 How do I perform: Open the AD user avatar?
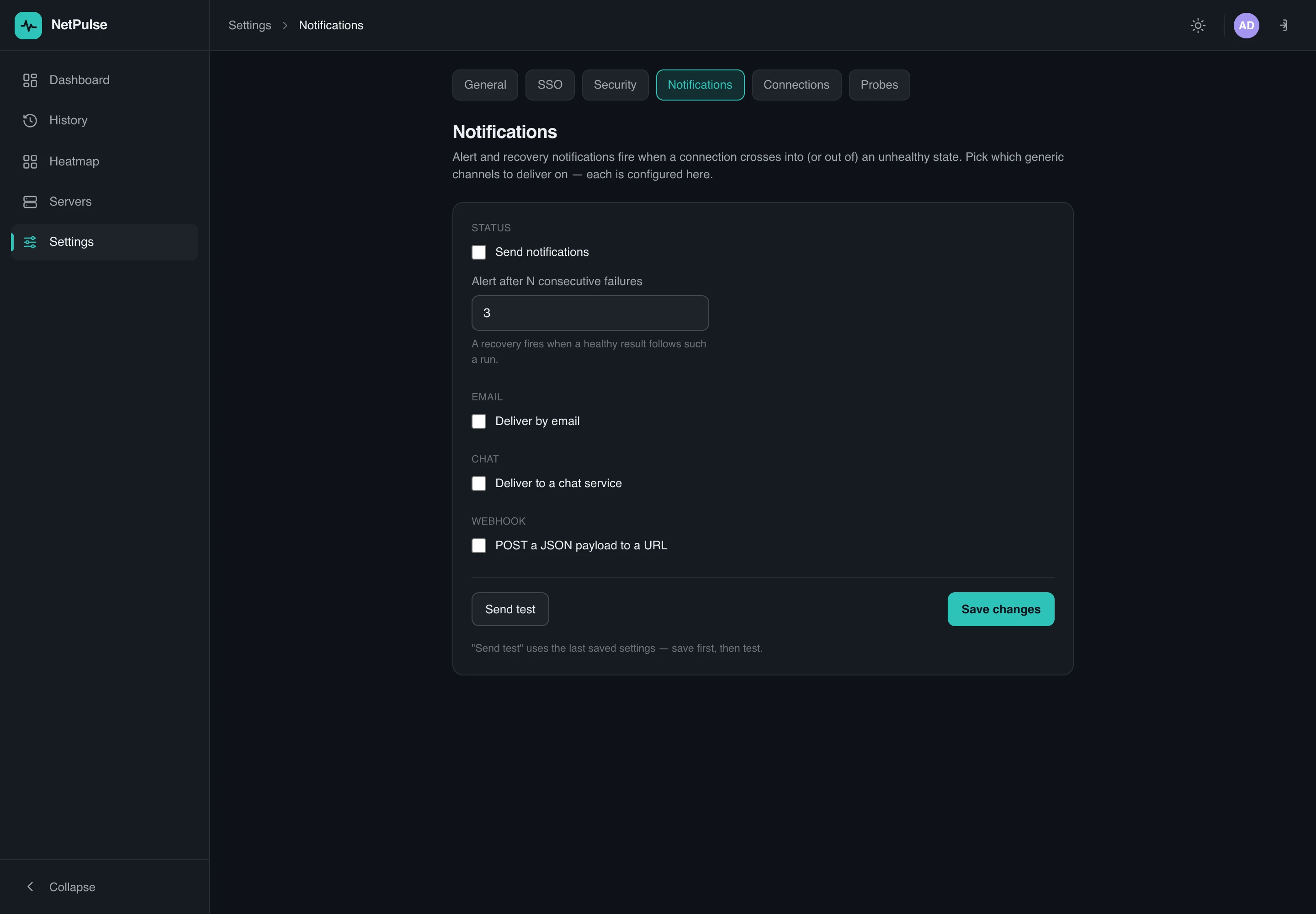[1246, 25]
